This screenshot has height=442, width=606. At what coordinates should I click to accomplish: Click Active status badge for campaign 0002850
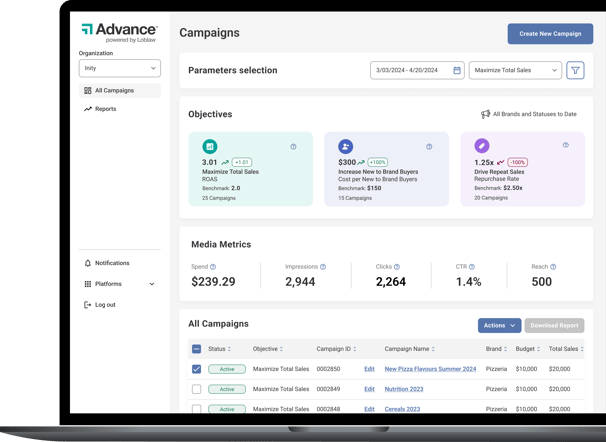[x=227, y=369]
